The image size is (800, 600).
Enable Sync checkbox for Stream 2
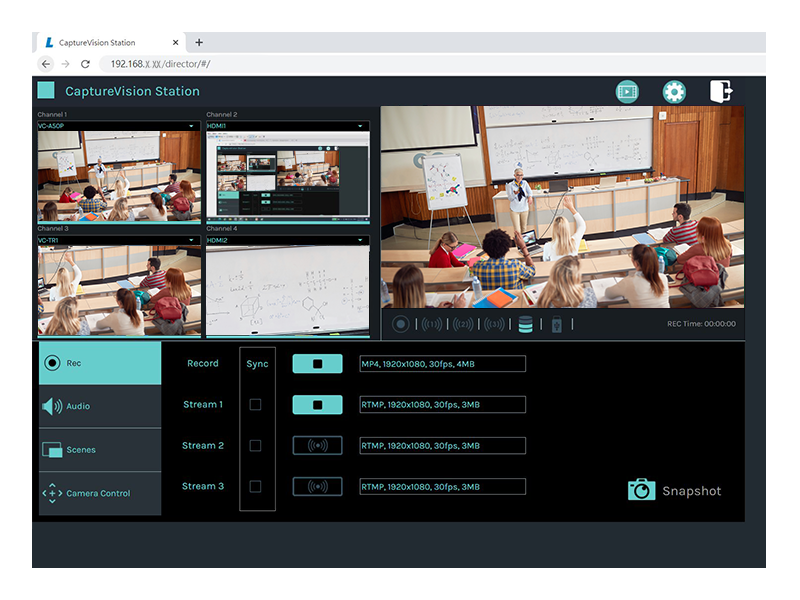click(x=255, y=446)
